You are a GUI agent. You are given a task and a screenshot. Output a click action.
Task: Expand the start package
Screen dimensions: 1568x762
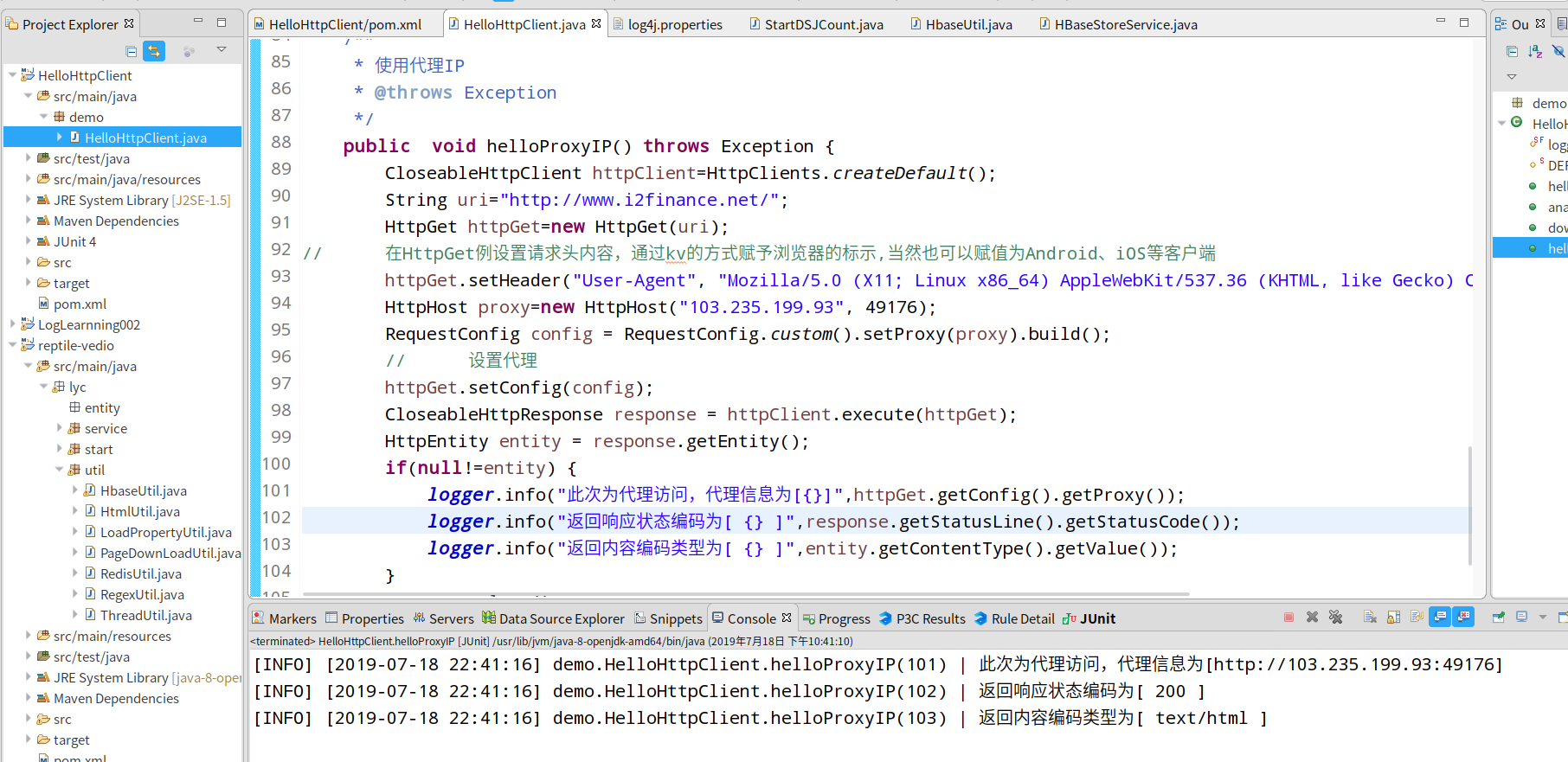pyautogui.click(x=59, y=449)
